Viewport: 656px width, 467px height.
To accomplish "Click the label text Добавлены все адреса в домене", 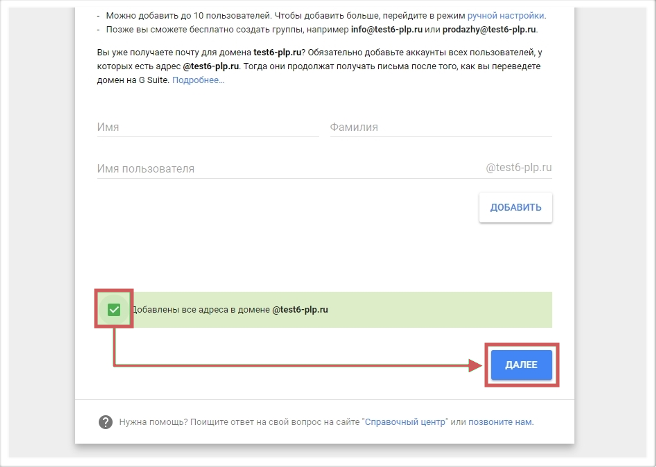I will (201, 310).
